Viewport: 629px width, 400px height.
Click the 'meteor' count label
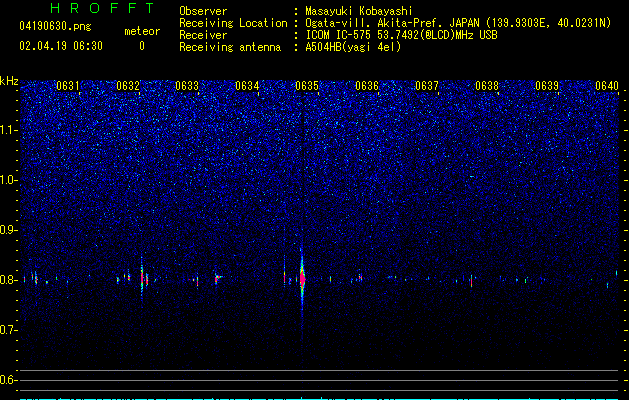[x=142, y=31]
